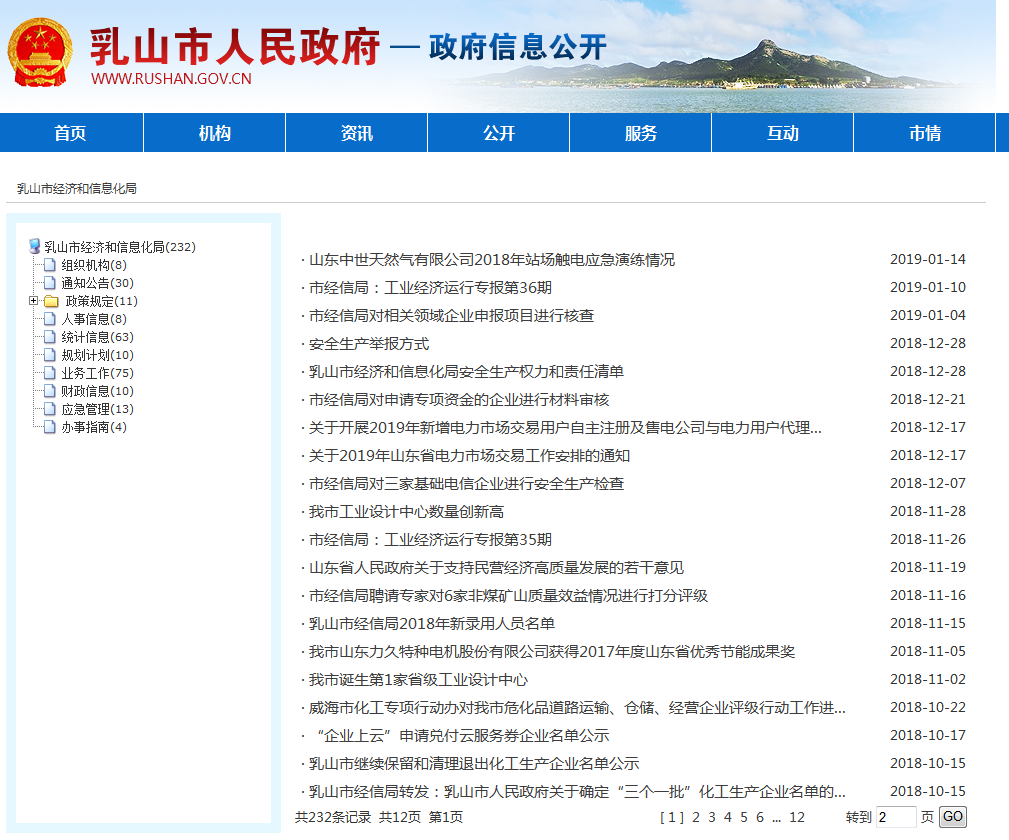Image resolution: width=1009 pixels, height=840 pixels.
Task: Select 通知公告(30) in the sidebar tree
Action: [x=97, y=283]
